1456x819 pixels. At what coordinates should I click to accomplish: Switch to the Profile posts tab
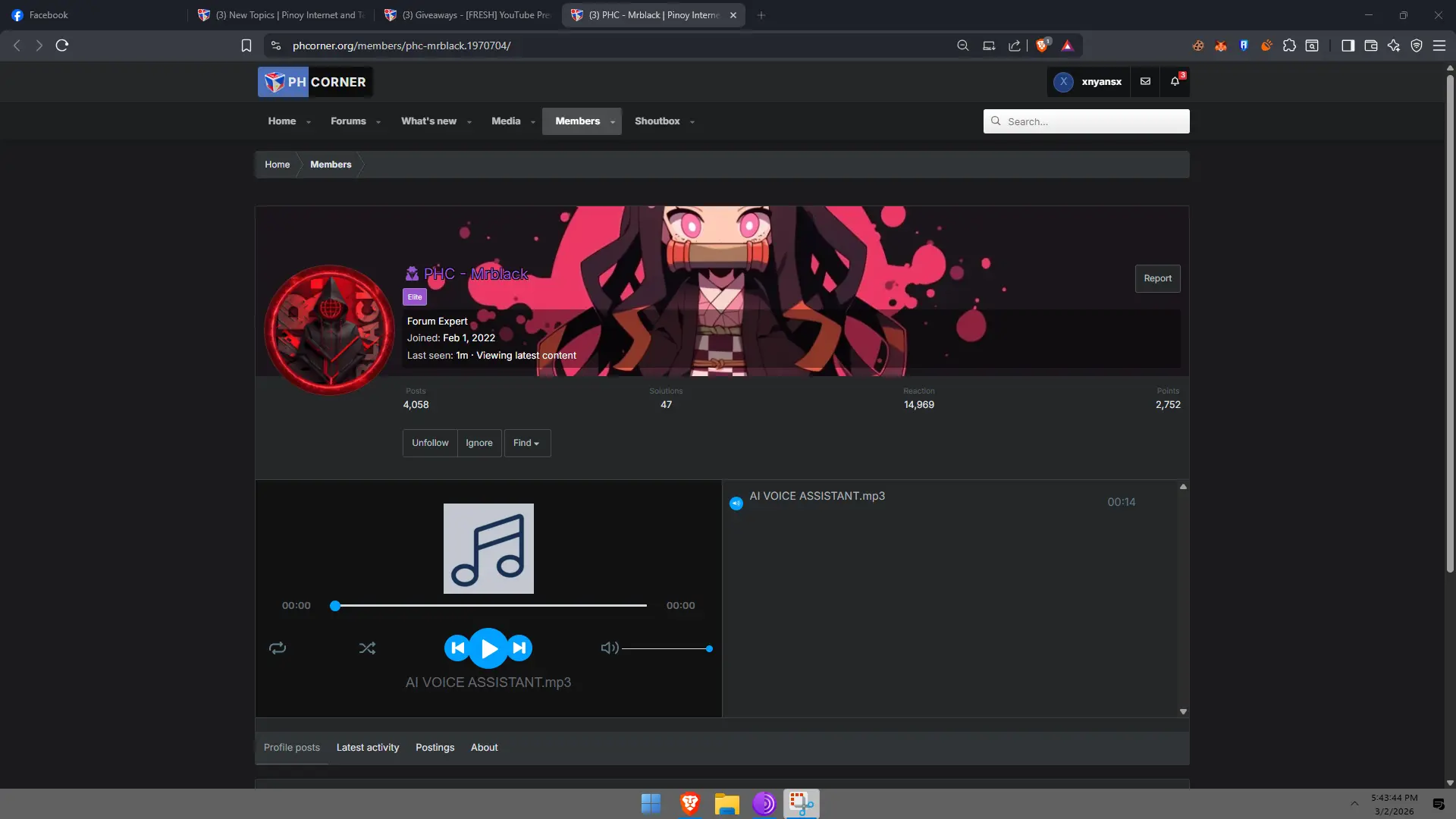(x=292, y=748)
